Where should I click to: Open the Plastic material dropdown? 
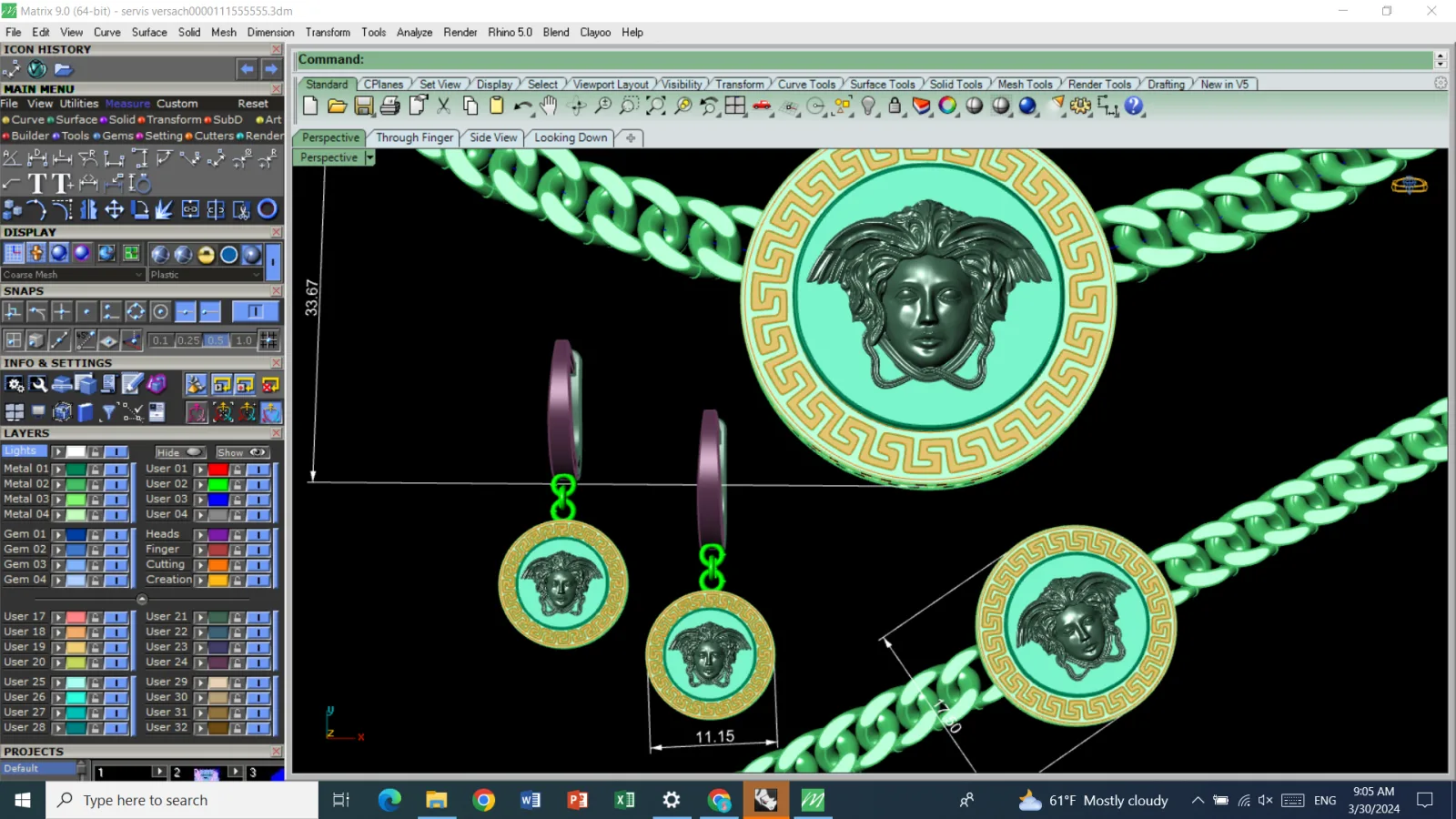[x=206, y=275]
